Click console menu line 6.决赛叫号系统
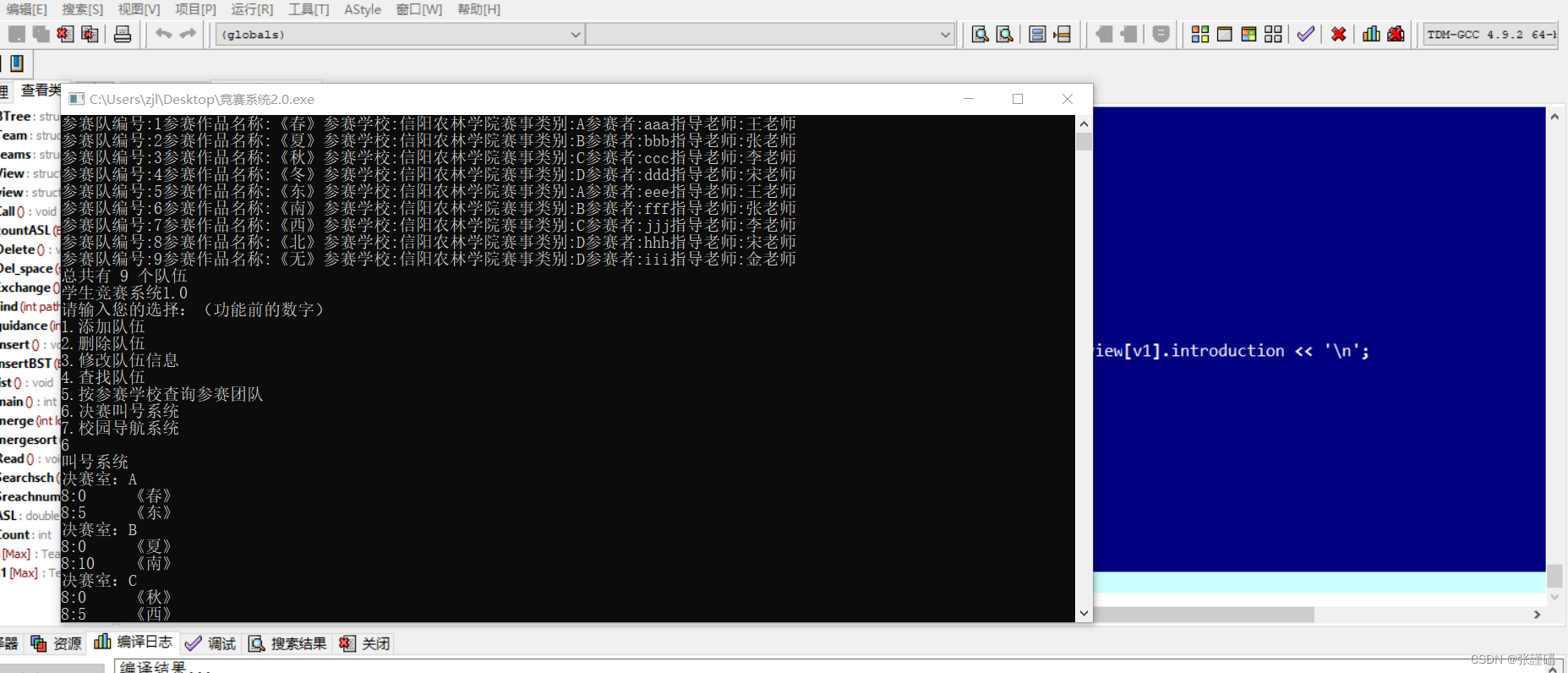The image size is (1568, 673). [x=120, y=411]
